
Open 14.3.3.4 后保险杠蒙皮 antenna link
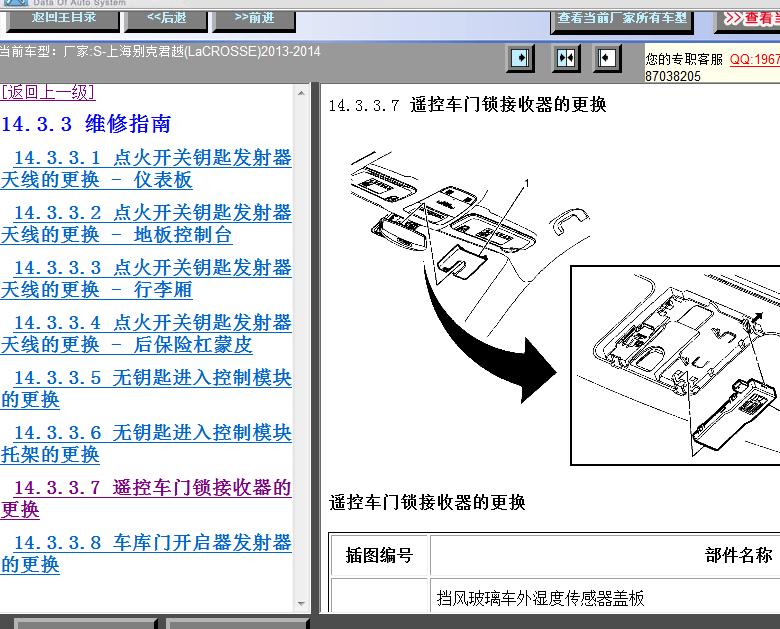coord(146,333)
